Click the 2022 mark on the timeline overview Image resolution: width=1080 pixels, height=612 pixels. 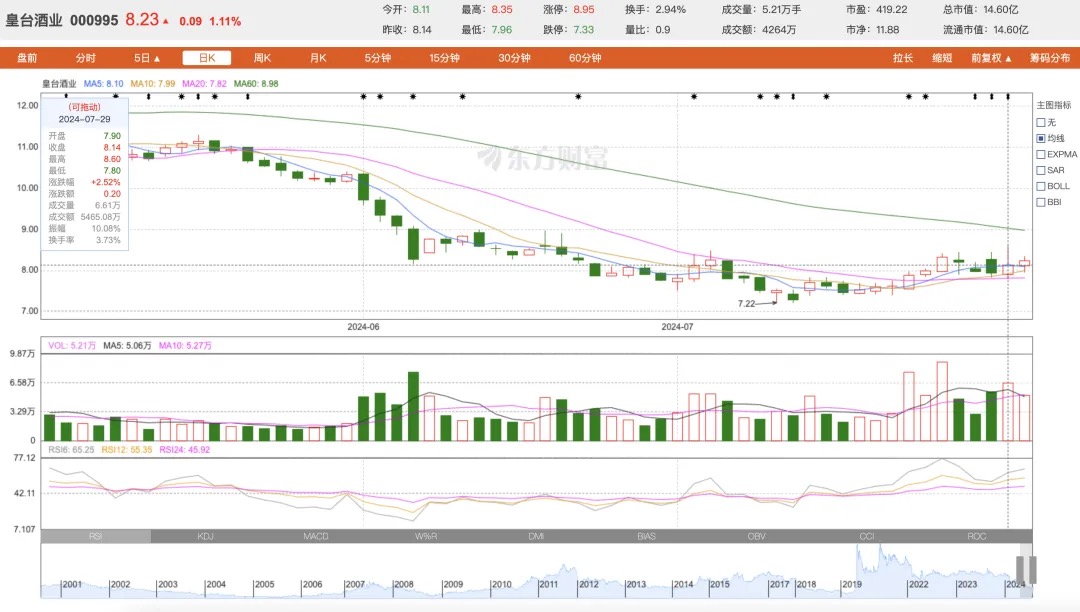pyautogui.click(x=918, y=584)
